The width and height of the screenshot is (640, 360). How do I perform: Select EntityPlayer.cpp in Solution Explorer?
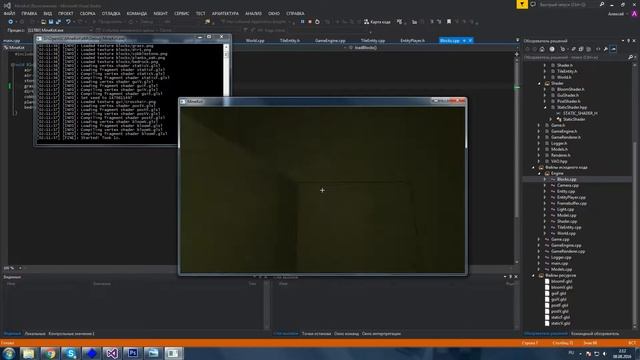click(x=571, y=198)
